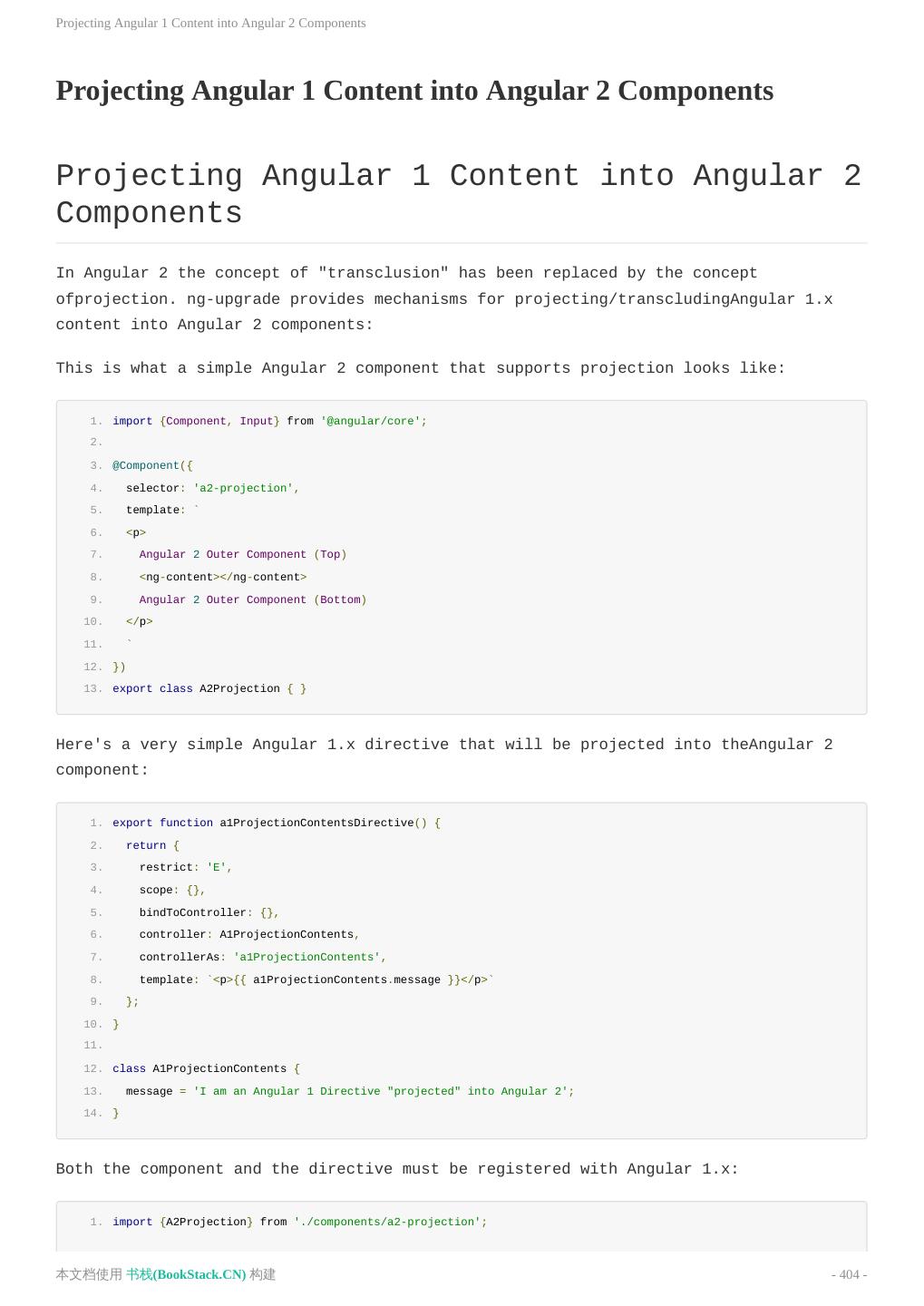Click the class A1ProjectionContents line

pos(206,1068)
